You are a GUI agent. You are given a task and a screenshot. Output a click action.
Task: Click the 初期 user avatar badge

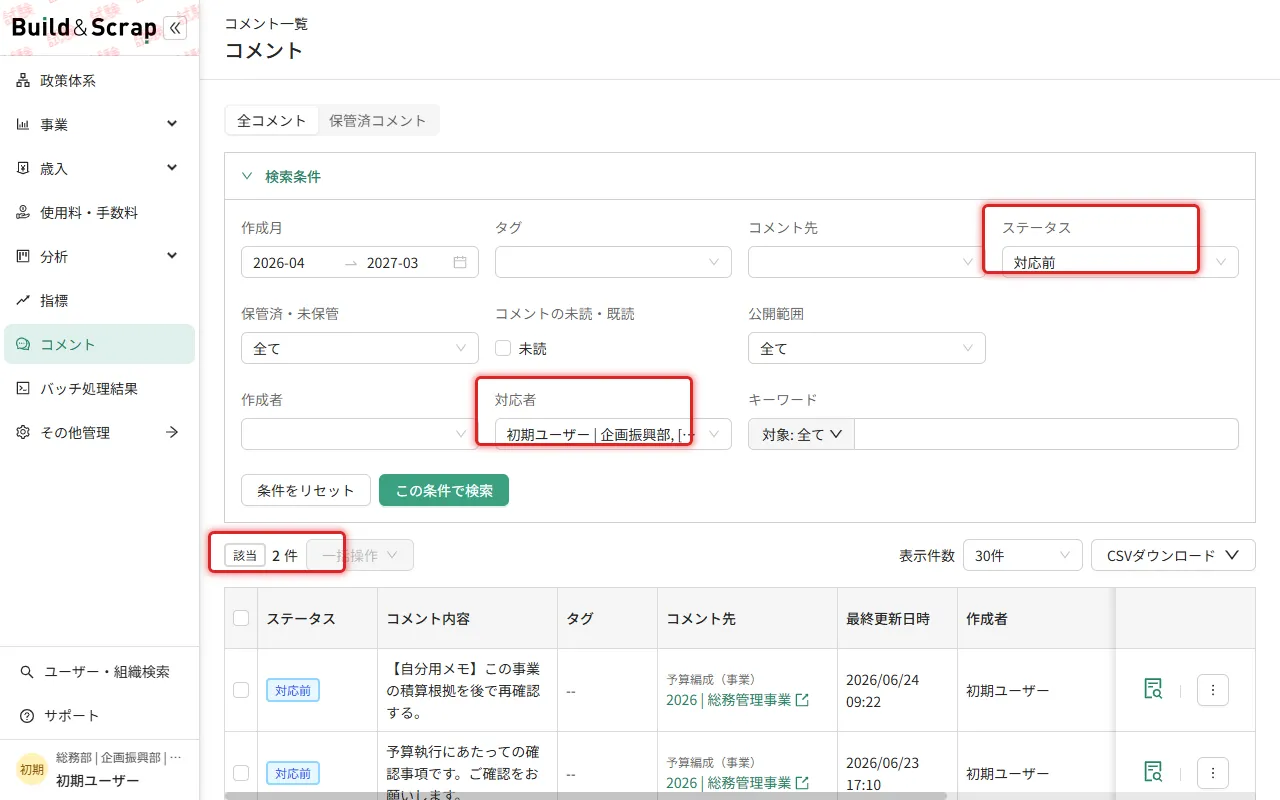(x=32, y=769)
